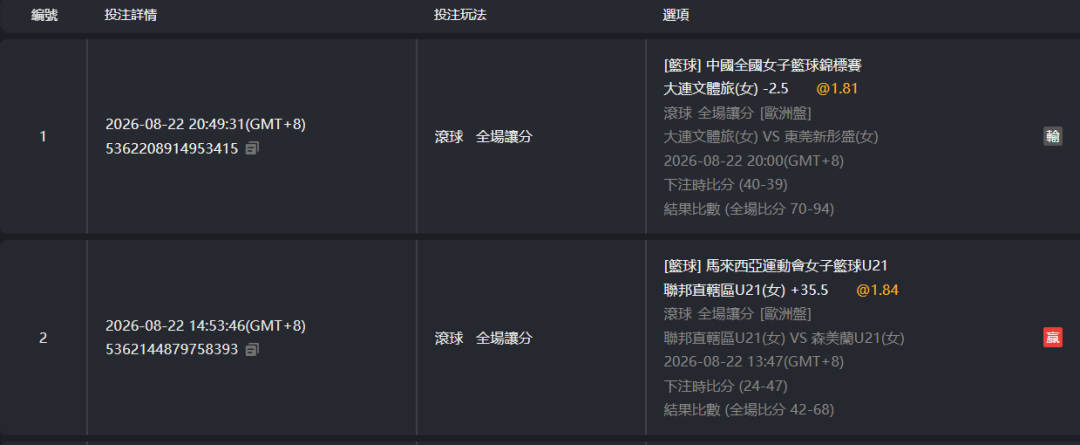Select bet ID text 5362144879758393
Screen dimensions: 1080x445
pyautogui.click(x=172, y=349)
